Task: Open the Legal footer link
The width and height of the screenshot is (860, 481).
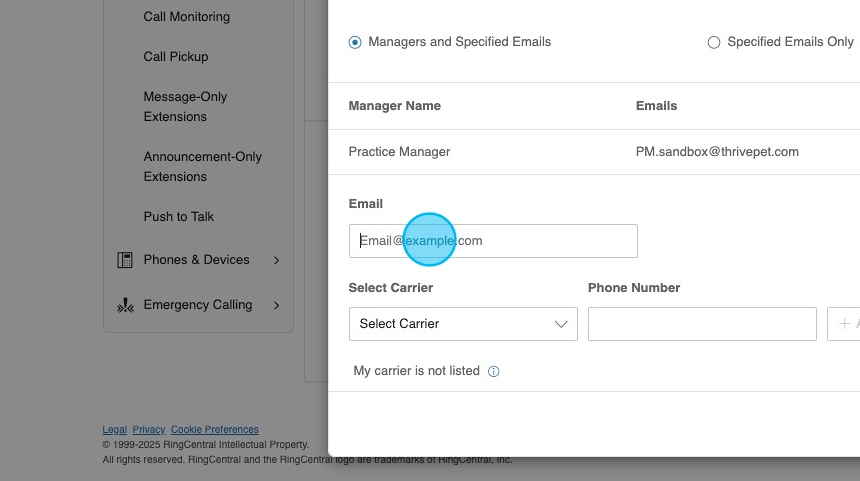Action: [114, 430]
